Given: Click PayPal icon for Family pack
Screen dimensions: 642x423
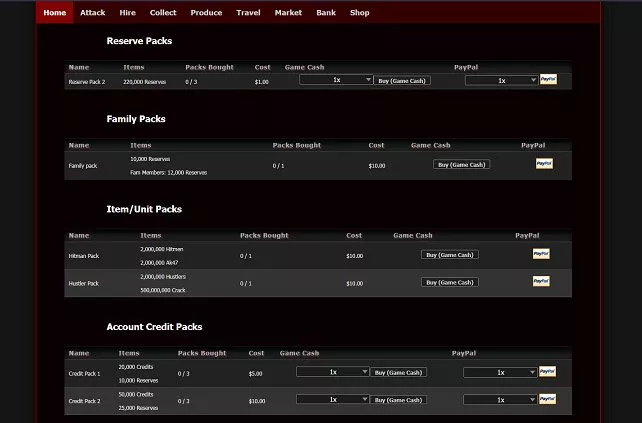Looking at the screenshot, I should click(544, 163).
